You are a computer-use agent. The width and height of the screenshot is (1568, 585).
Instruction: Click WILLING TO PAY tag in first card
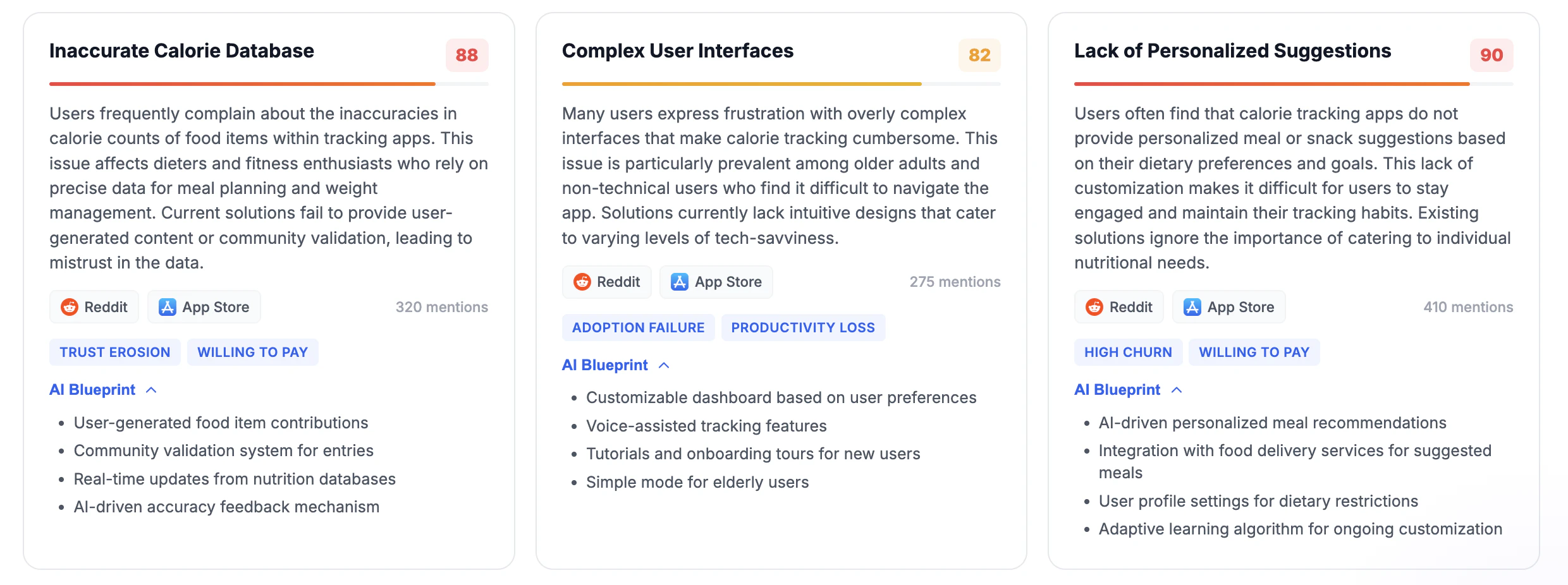point(252,352)
